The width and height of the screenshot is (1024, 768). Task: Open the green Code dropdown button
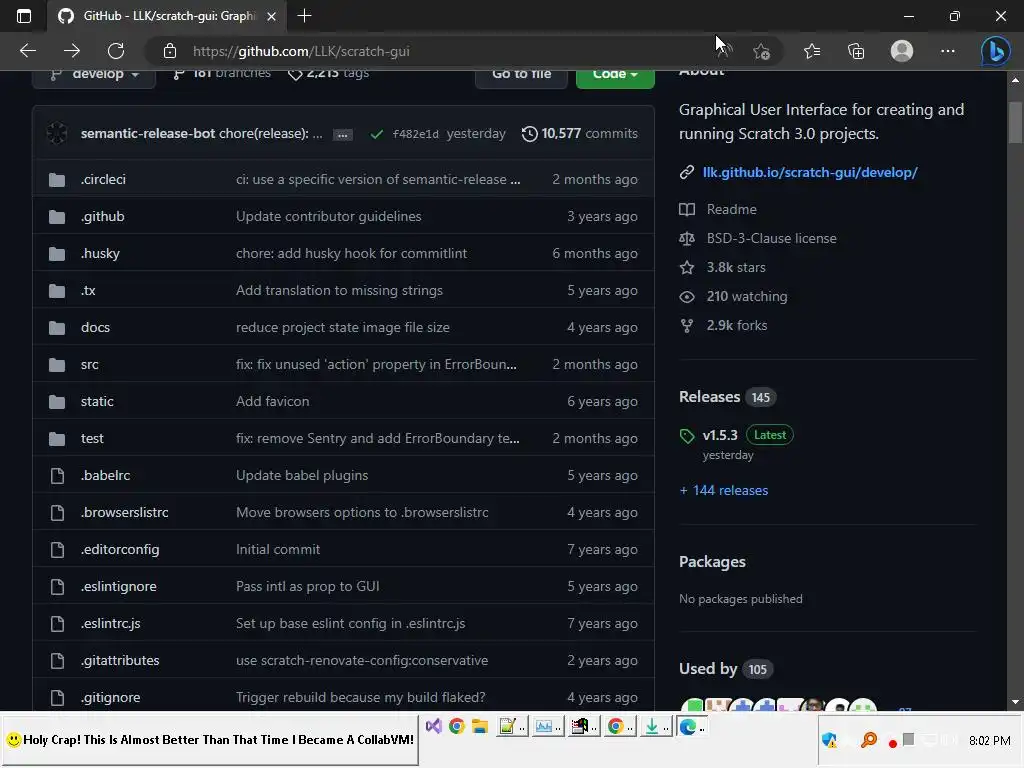pos(615,76)
